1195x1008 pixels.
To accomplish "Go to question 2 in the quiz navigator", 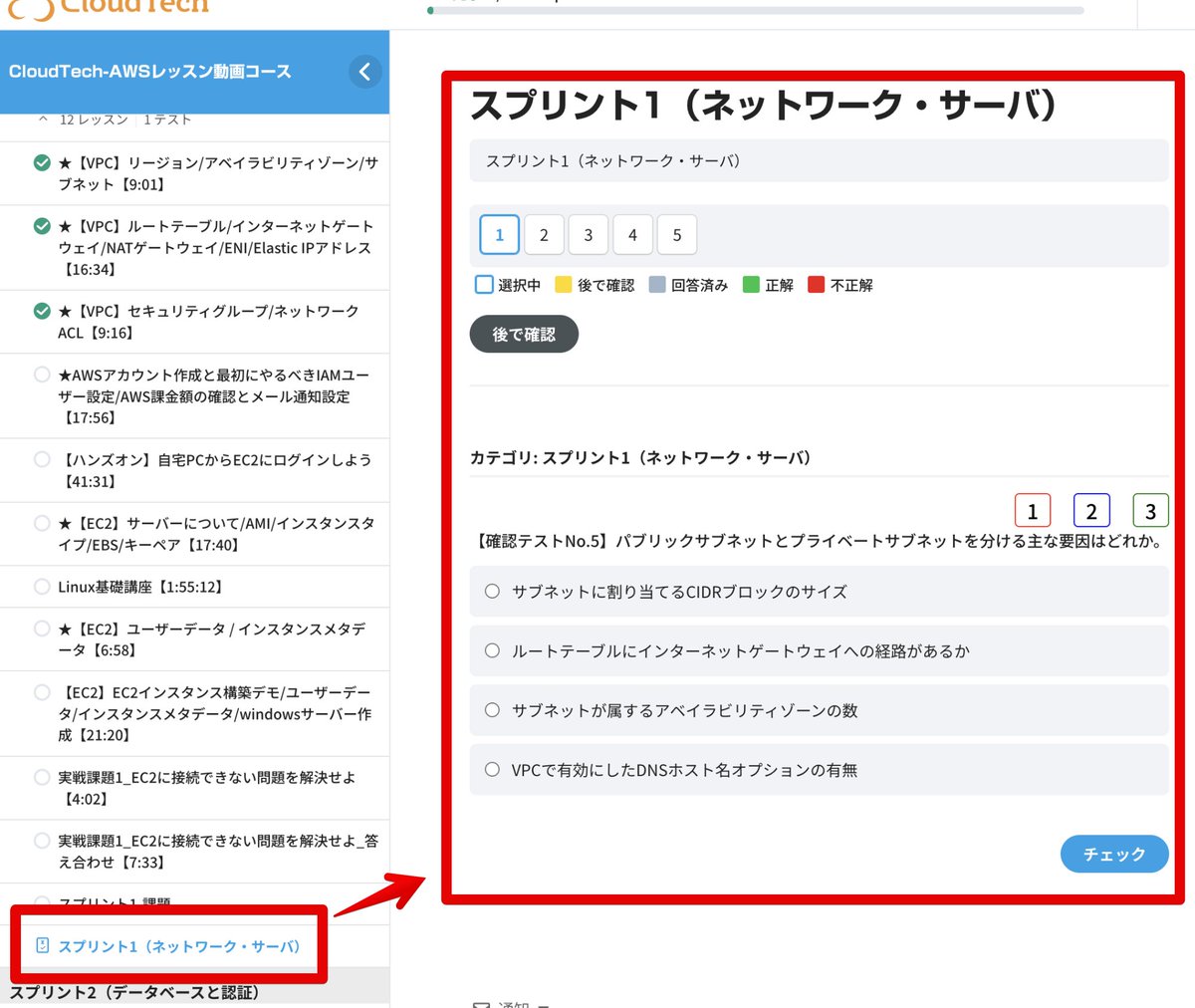I will (x=544, y=235).
